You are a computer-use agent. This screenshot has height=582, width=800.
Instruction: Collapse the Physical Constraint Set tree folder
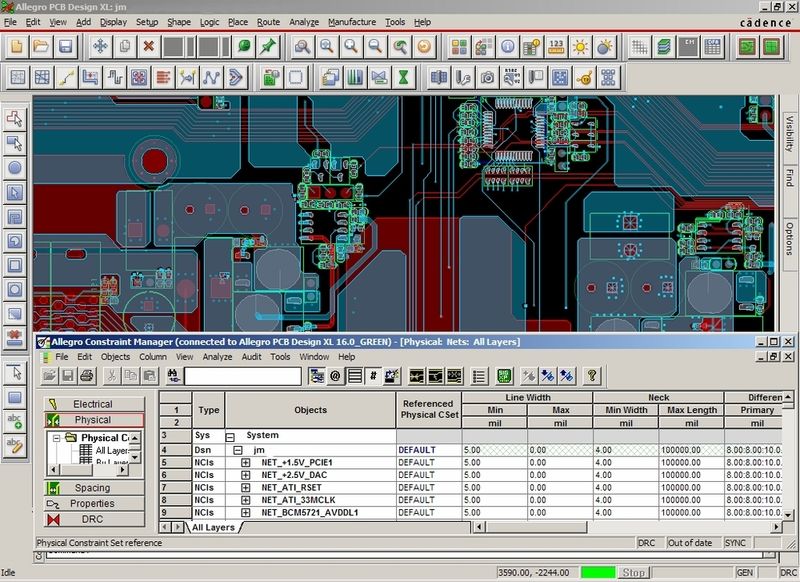[57, 438]
